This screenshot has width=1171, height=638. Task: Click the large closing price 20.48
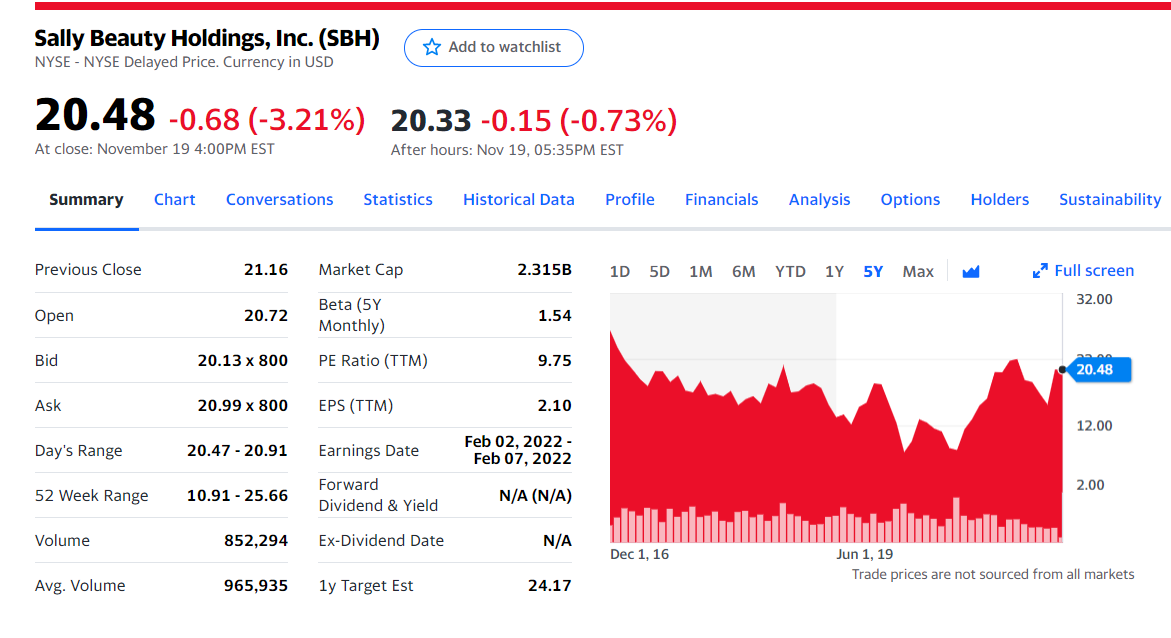95,114
